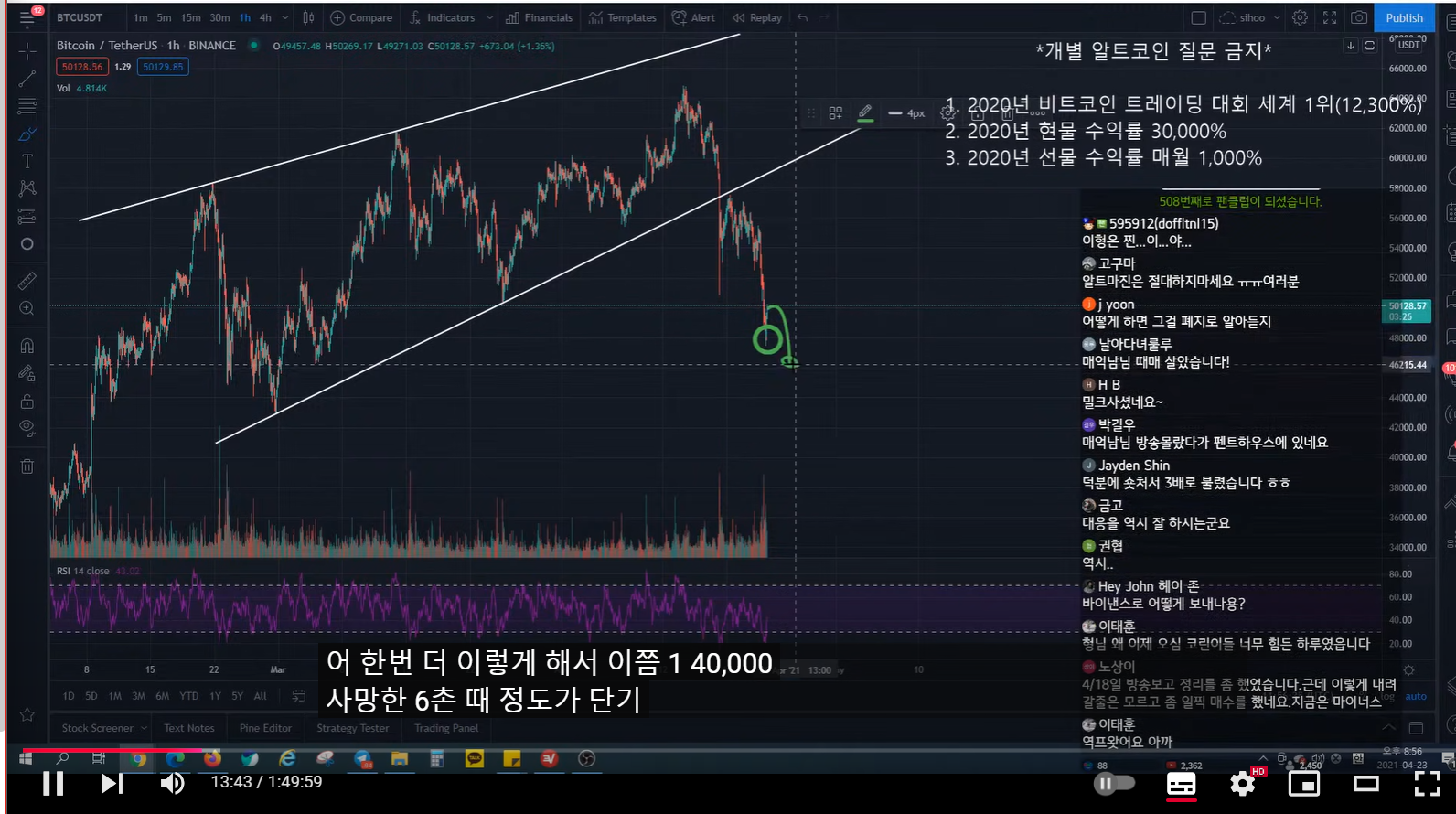This screenshot has height=814, width=1456.
Task: Expand favorite indicators dropdown arrow
Action: coord(490,17)
